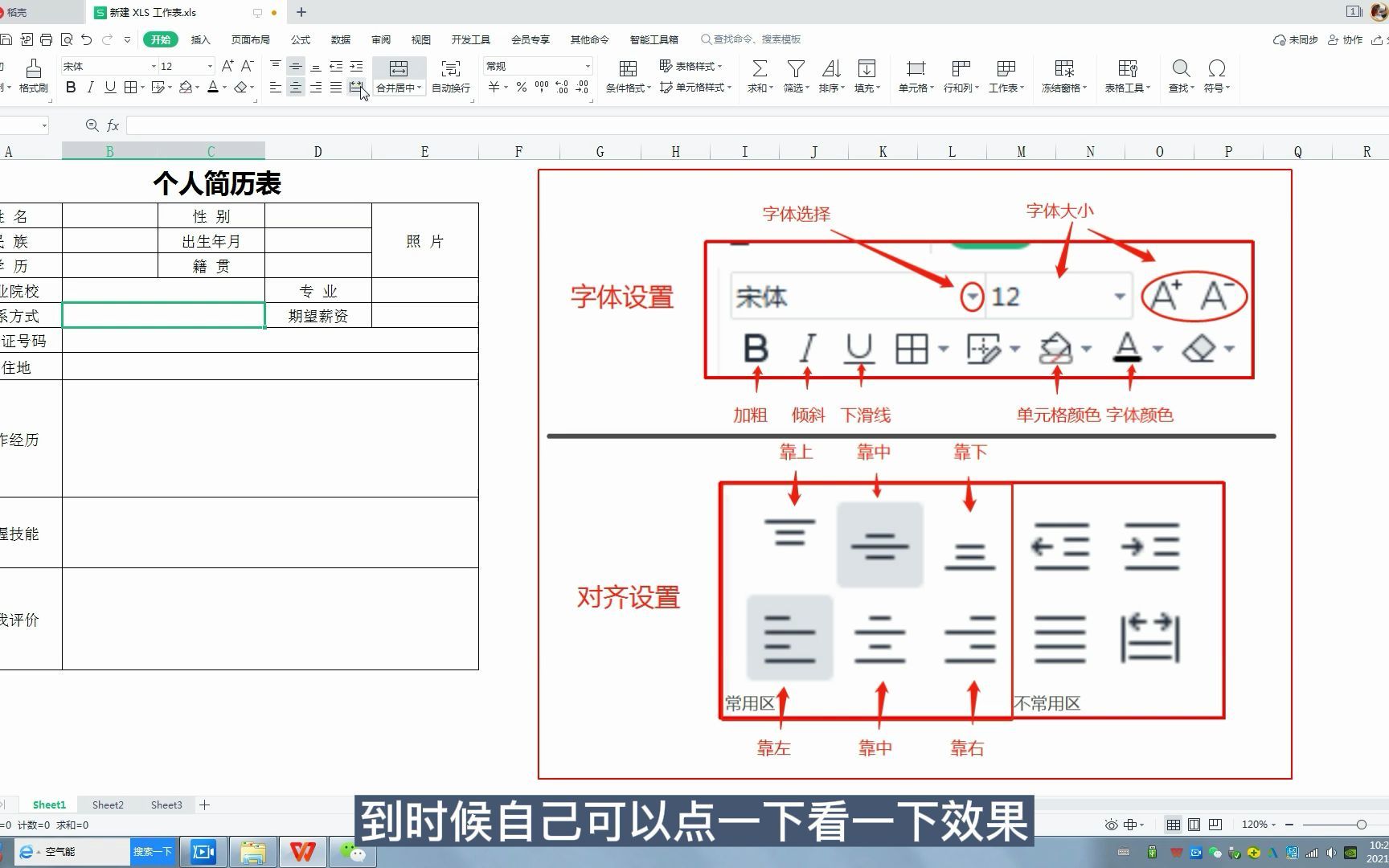Click the currency ¥ format icon
The width and height of the screenshot is (1389, 868).
click(495, 88)
